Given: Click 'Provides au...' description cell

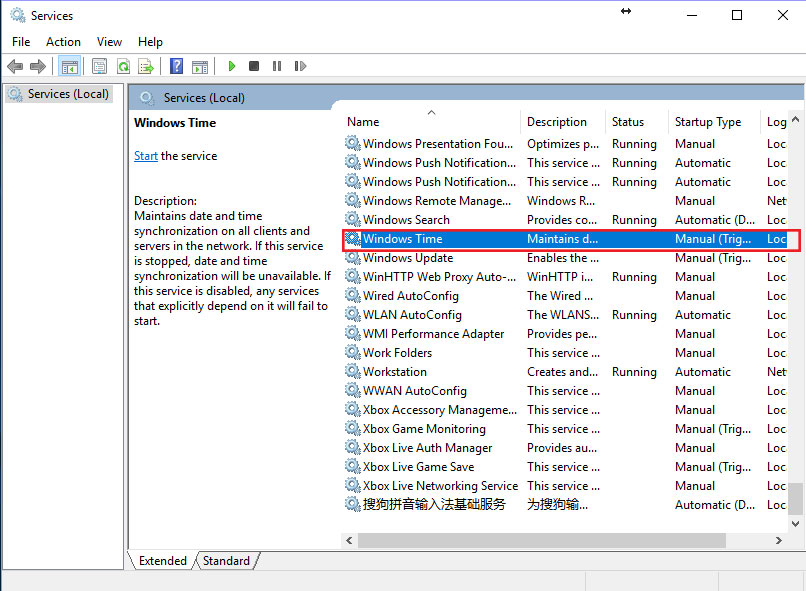Looking at the screenshot, I should pyautogui.click(x=562, y=448).
